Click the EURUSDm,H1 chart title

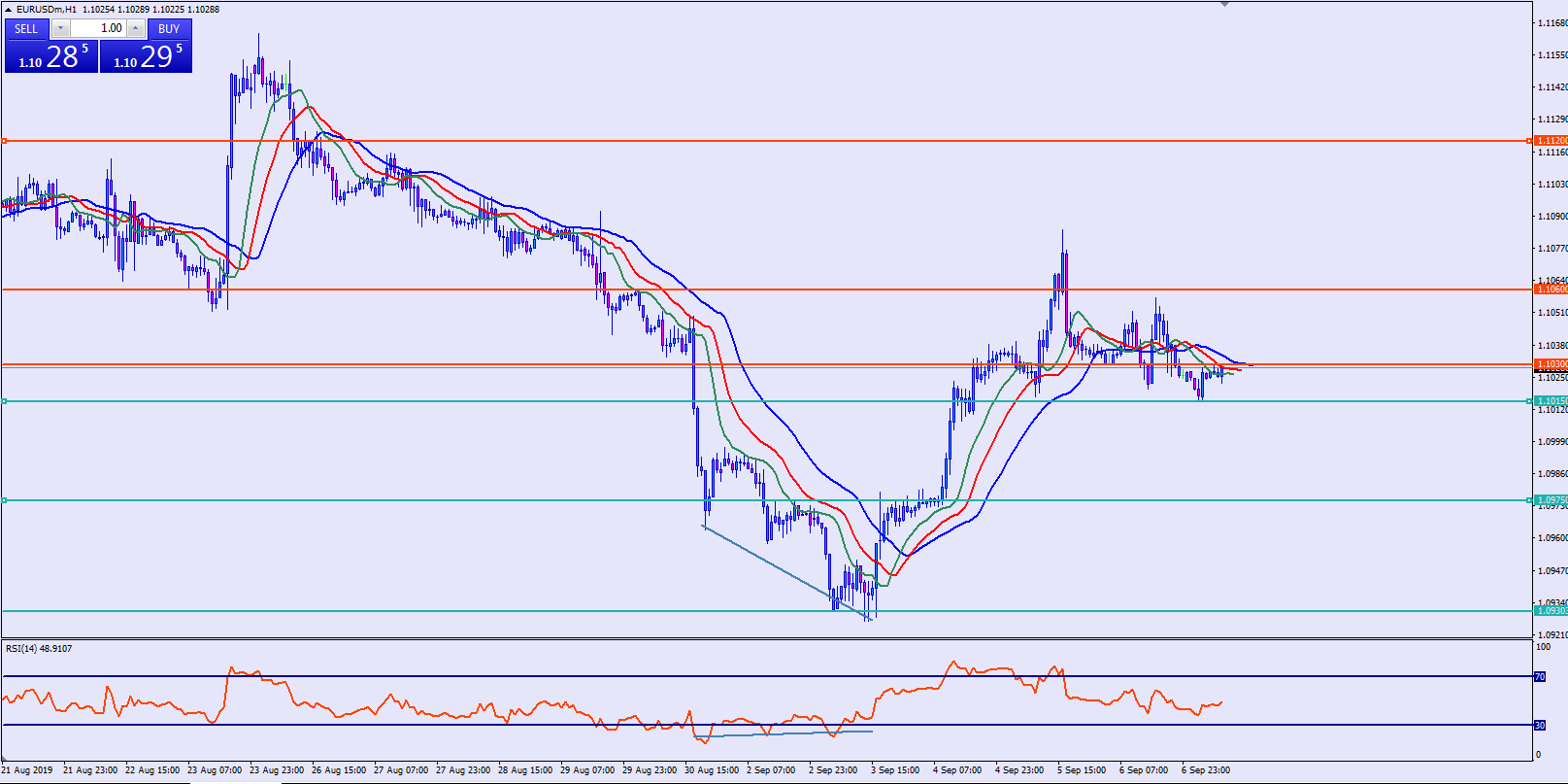pos(46,10)
